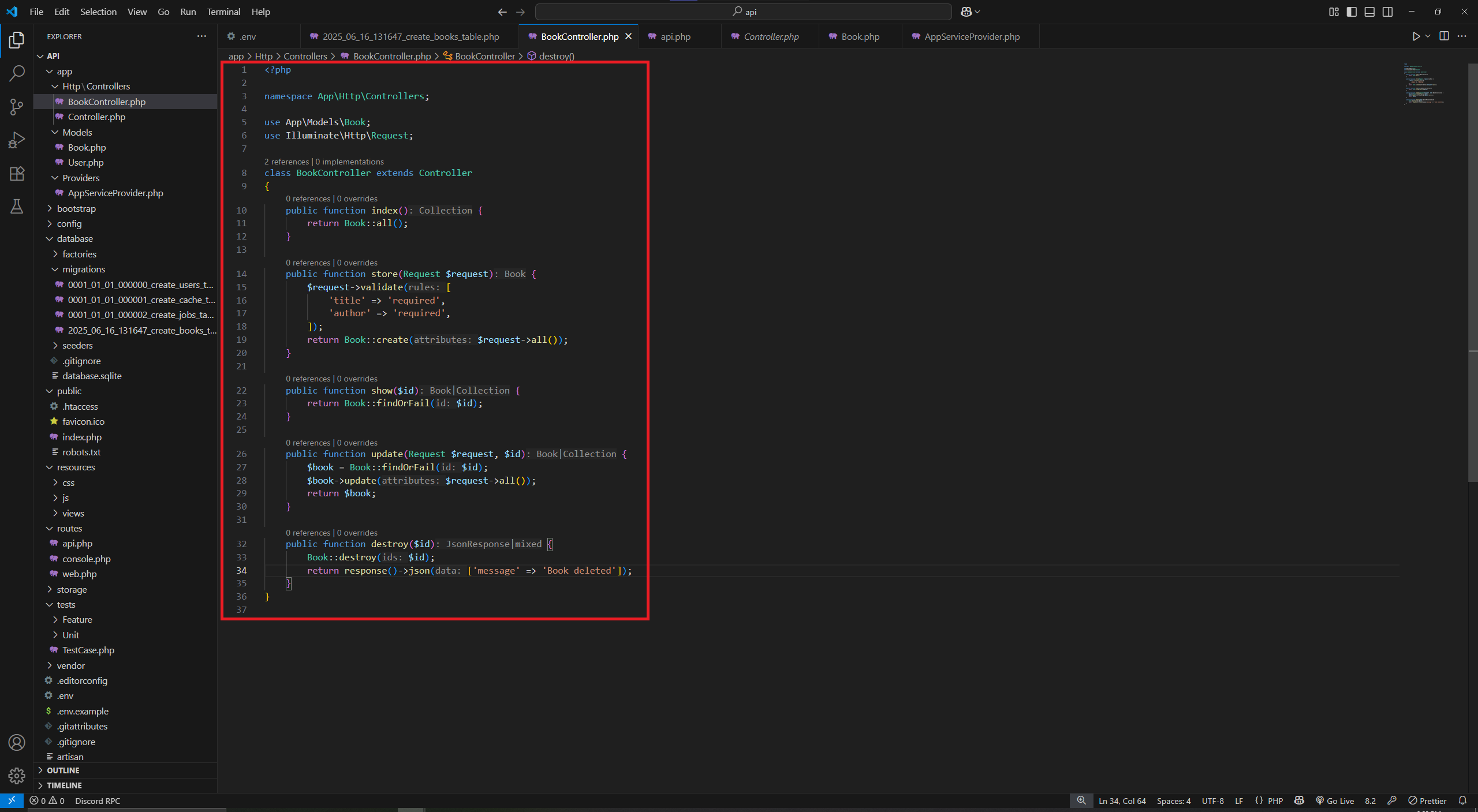Viewport: 1478px width, 812px height.
Task: Open the Terminal menu
Action: [x=223, y=12]
